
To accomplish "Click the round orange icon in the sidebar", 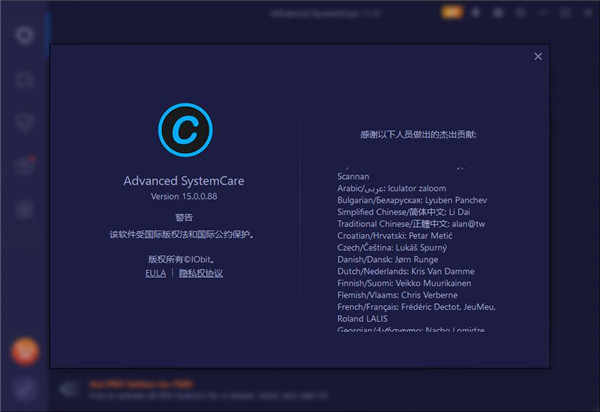I will point(25,352).
